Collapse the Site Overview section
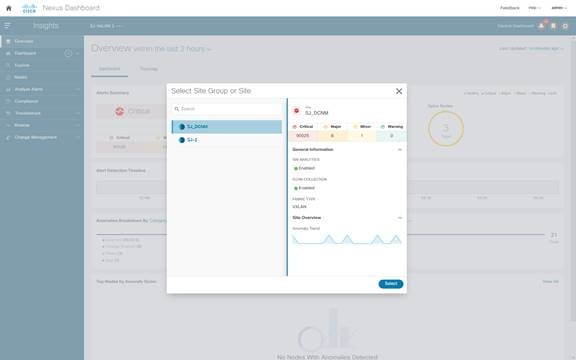The image size is (576, 360). pos(400,218)
